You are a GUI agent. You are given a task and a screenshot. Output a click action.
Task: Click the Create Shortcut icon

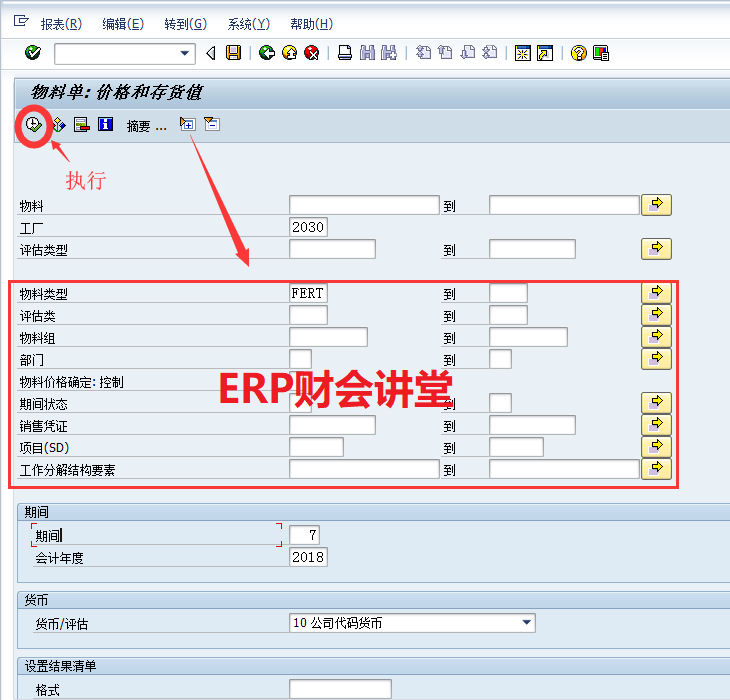(545, 53)
